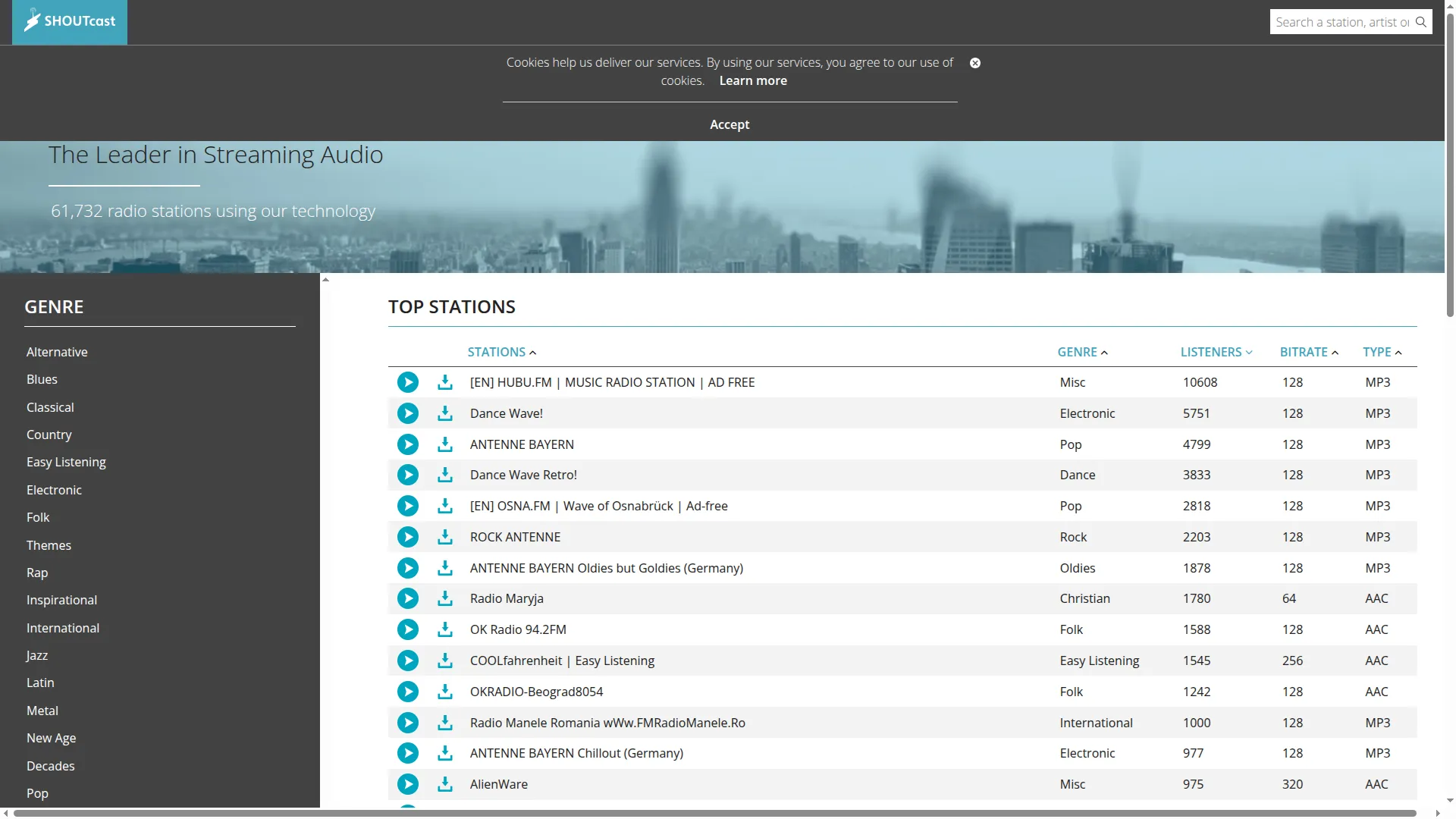This screenshot has height=819, width=1456.
Task: Open the Inspirational genre
Action: [61, 600]
